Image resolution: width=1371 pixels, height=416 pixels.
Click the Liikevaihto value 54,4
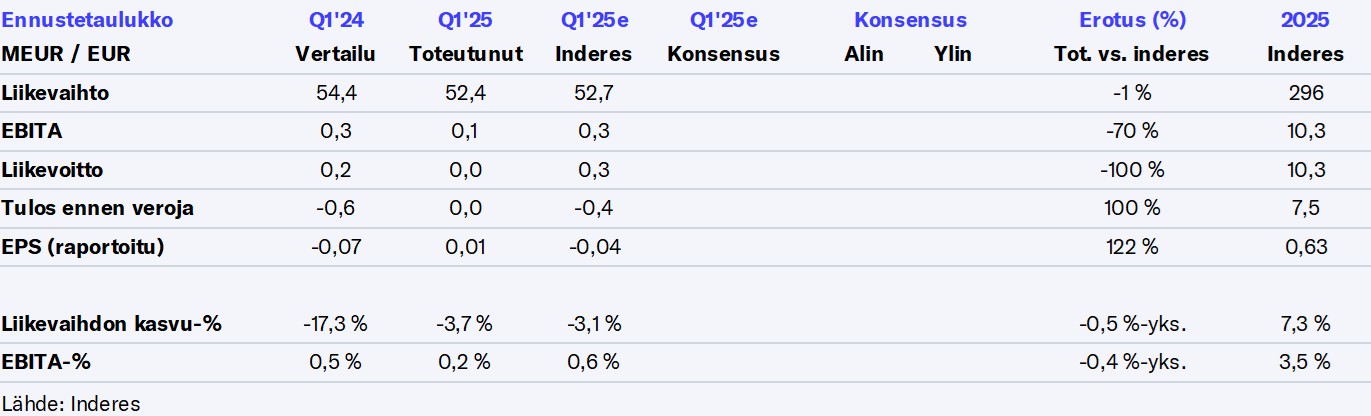coord(335,94)
